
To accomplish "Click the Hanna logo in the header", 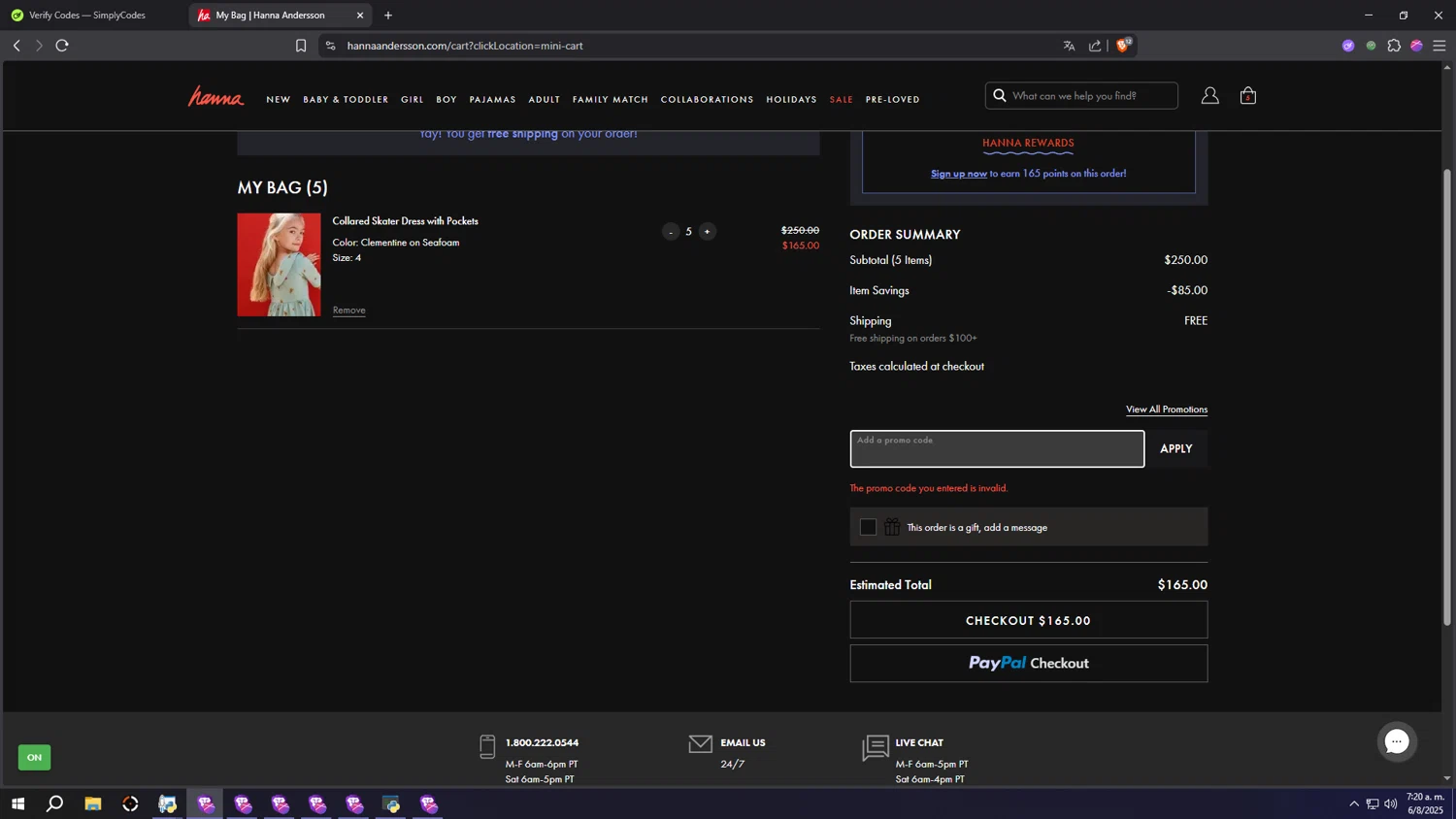I will click(x=215, y=96).
